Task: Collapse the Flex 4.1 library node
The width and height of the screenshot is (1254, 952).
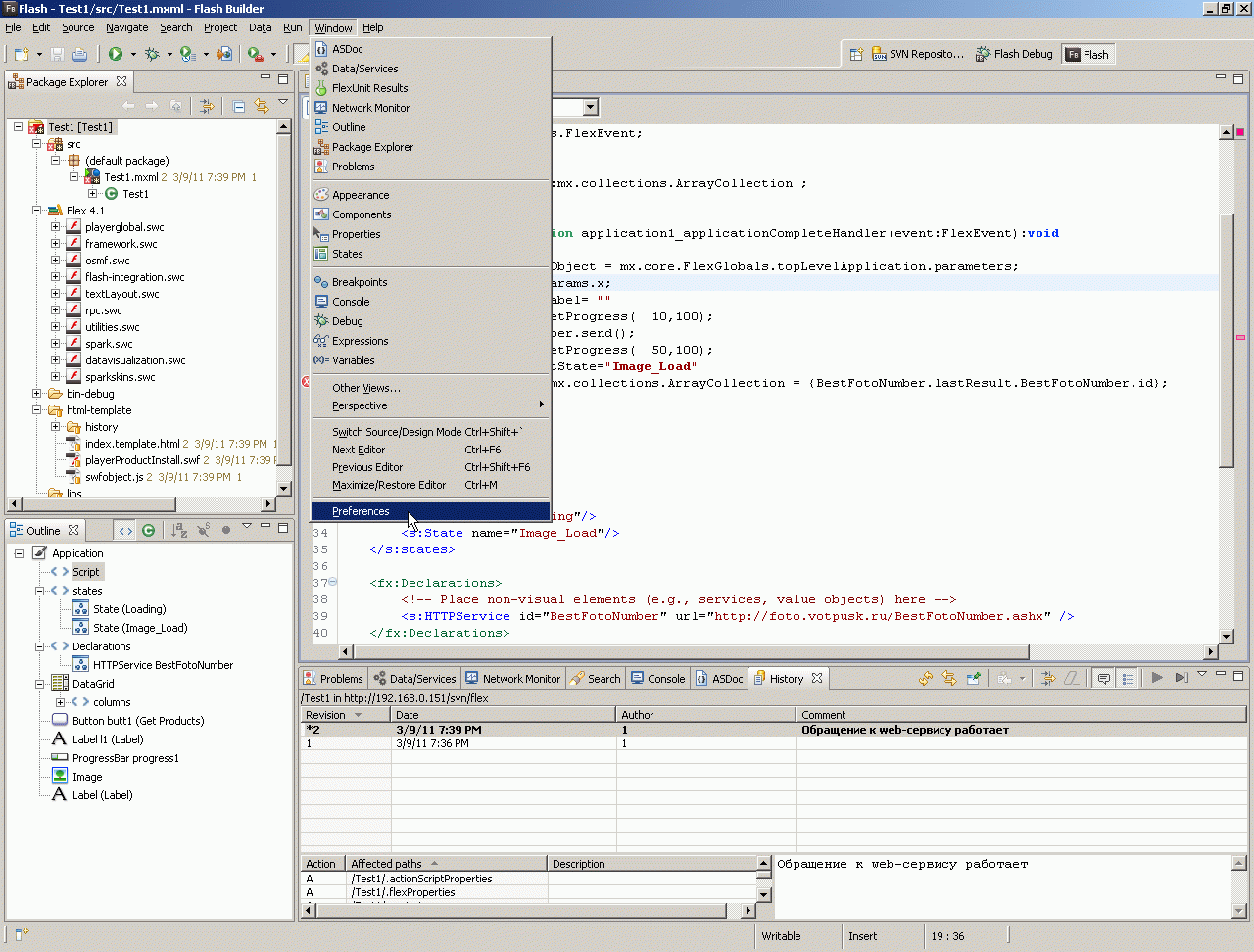Action: click(x=37, y=211)
